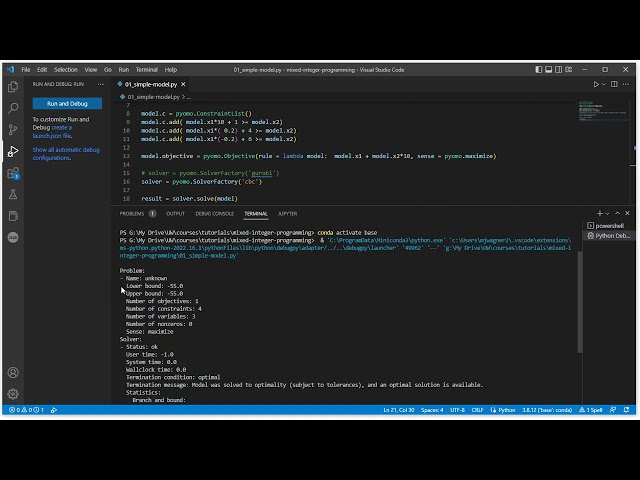Add a new terminal with plus icon
This screenshot has width=640, height=480.
(600, 213)
